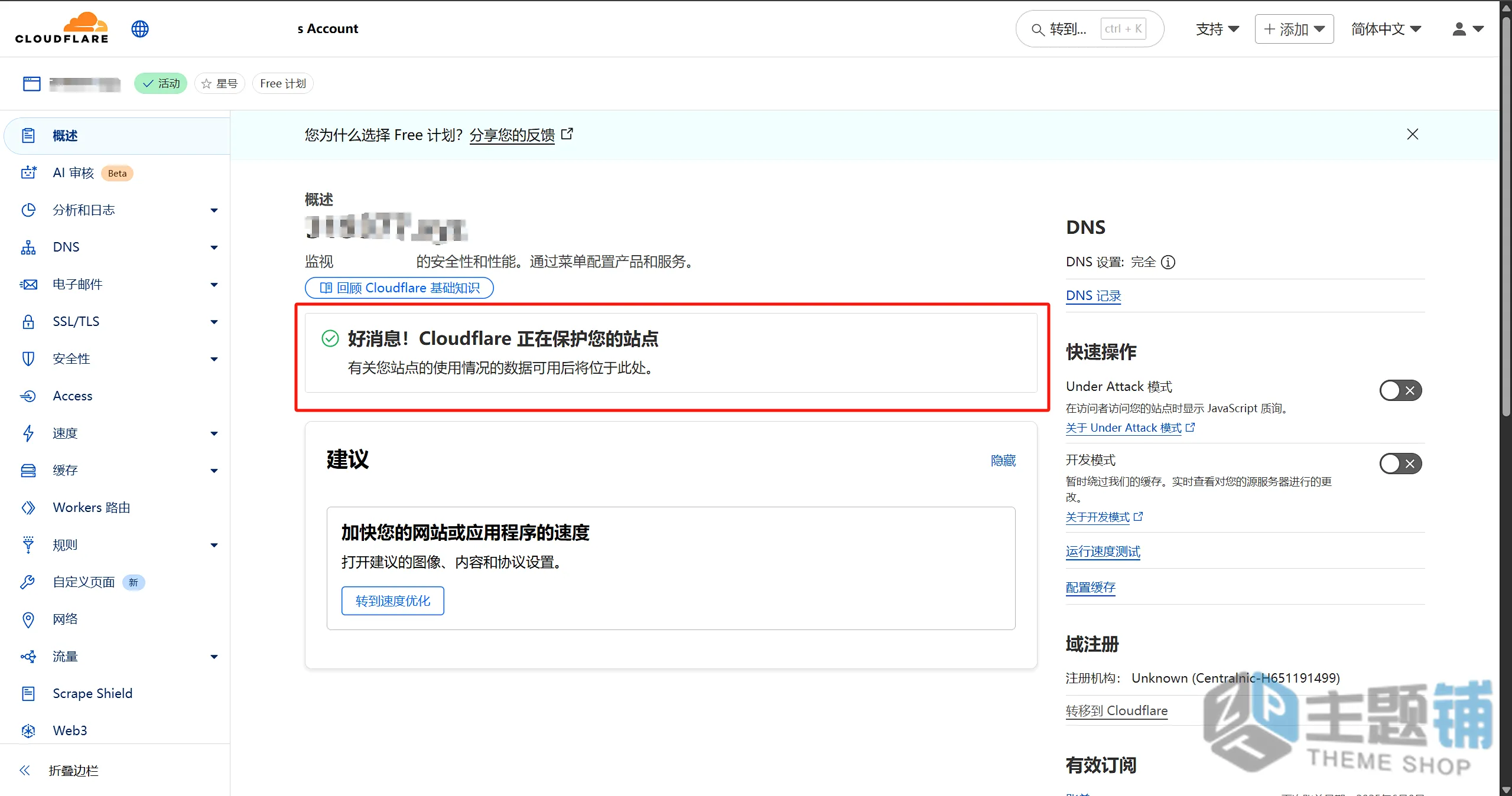
Task: Open the user profile icon menu
Action: 1468,28
